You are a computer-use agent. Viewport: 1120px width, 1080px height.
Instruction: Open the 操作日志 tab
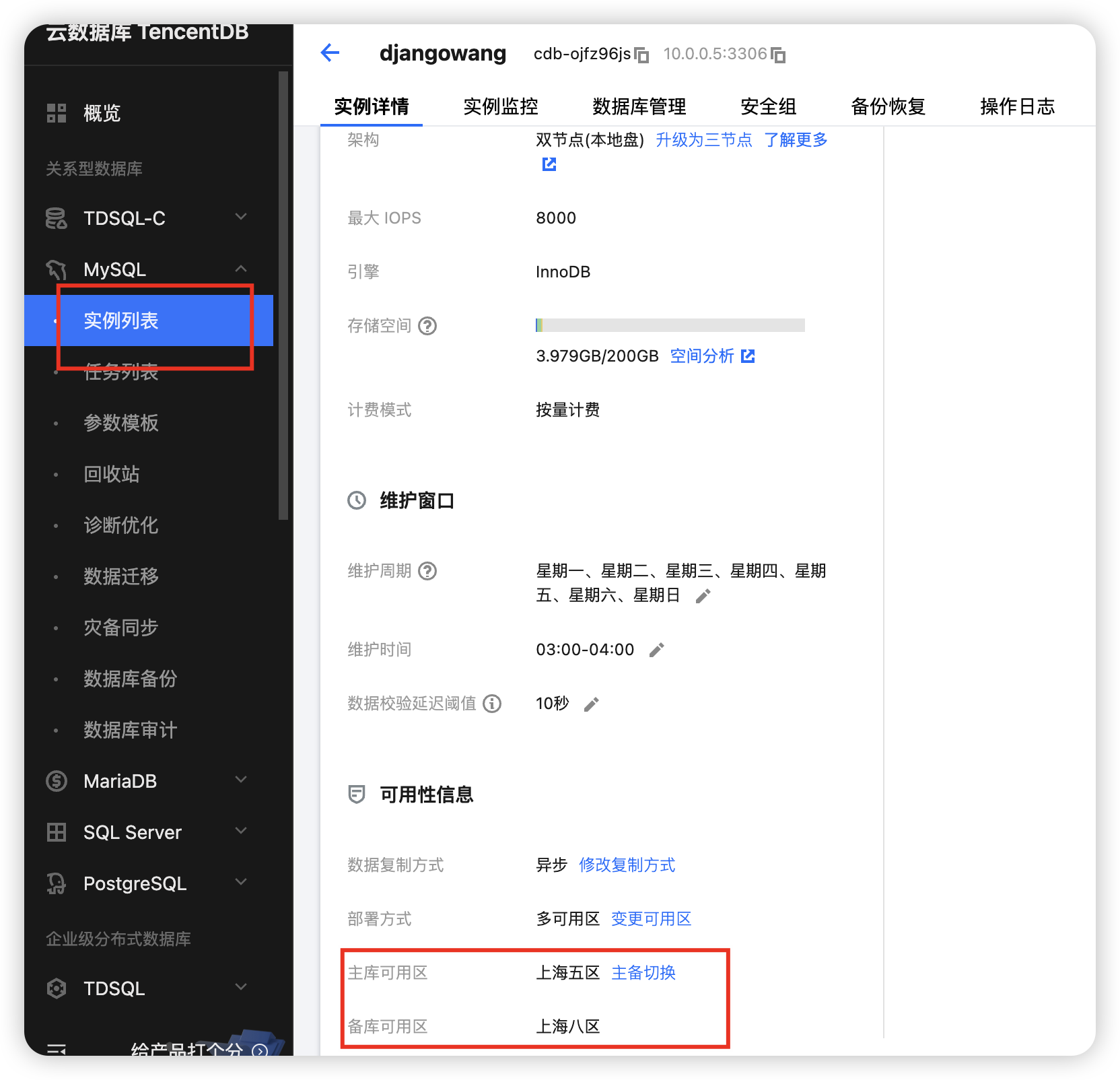[x=1018, y=106]
